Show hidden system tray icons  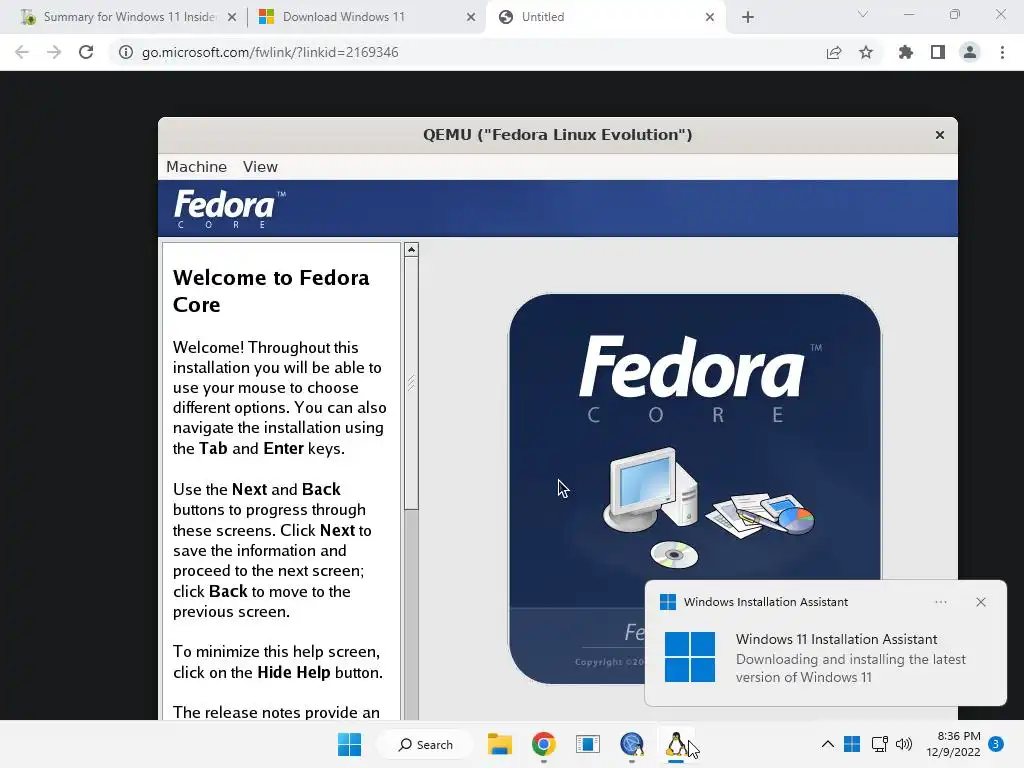click(827, 744)
